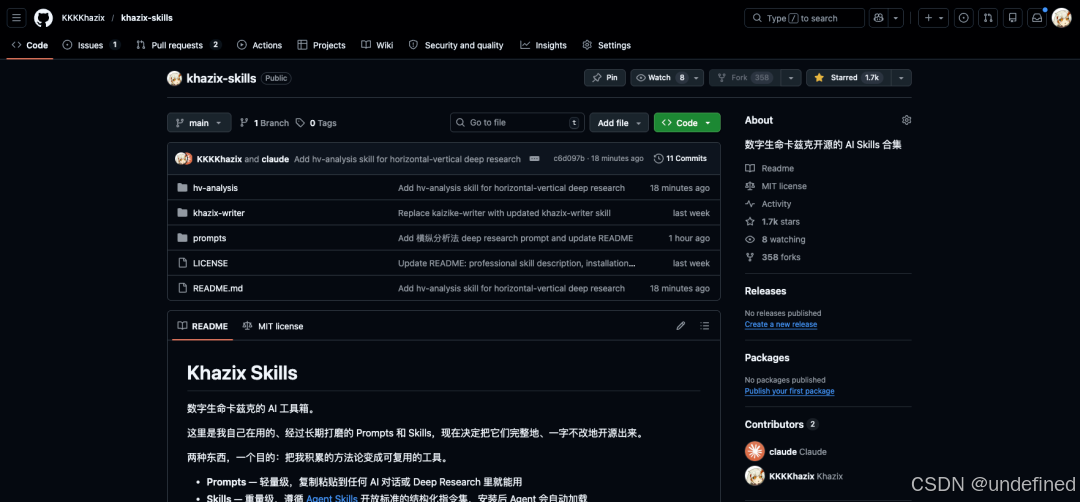Open the hamburger navigation menu

point(17,18)
